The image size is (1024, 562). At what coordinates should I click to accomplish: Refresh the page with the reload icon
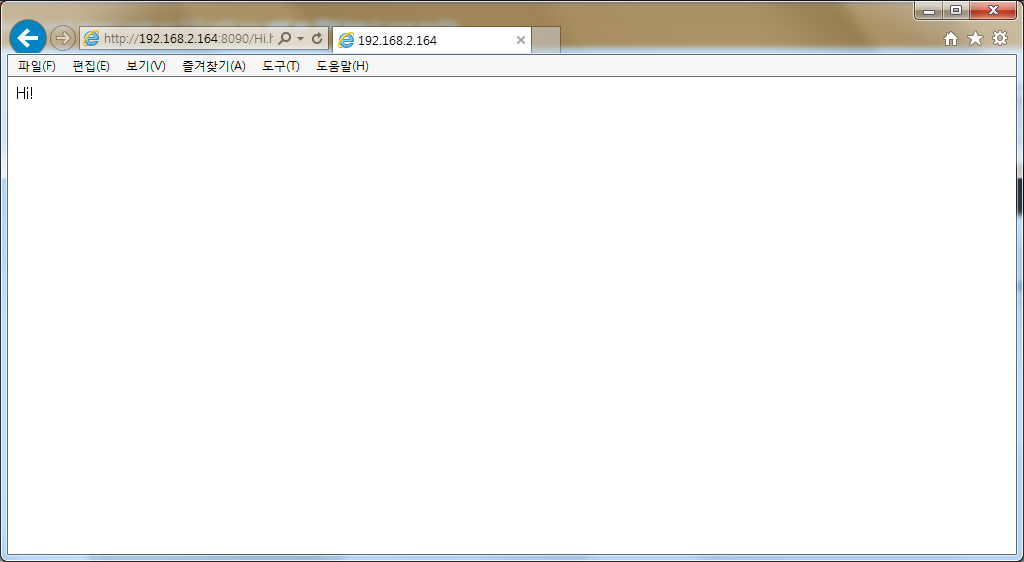tap(317, 39)
